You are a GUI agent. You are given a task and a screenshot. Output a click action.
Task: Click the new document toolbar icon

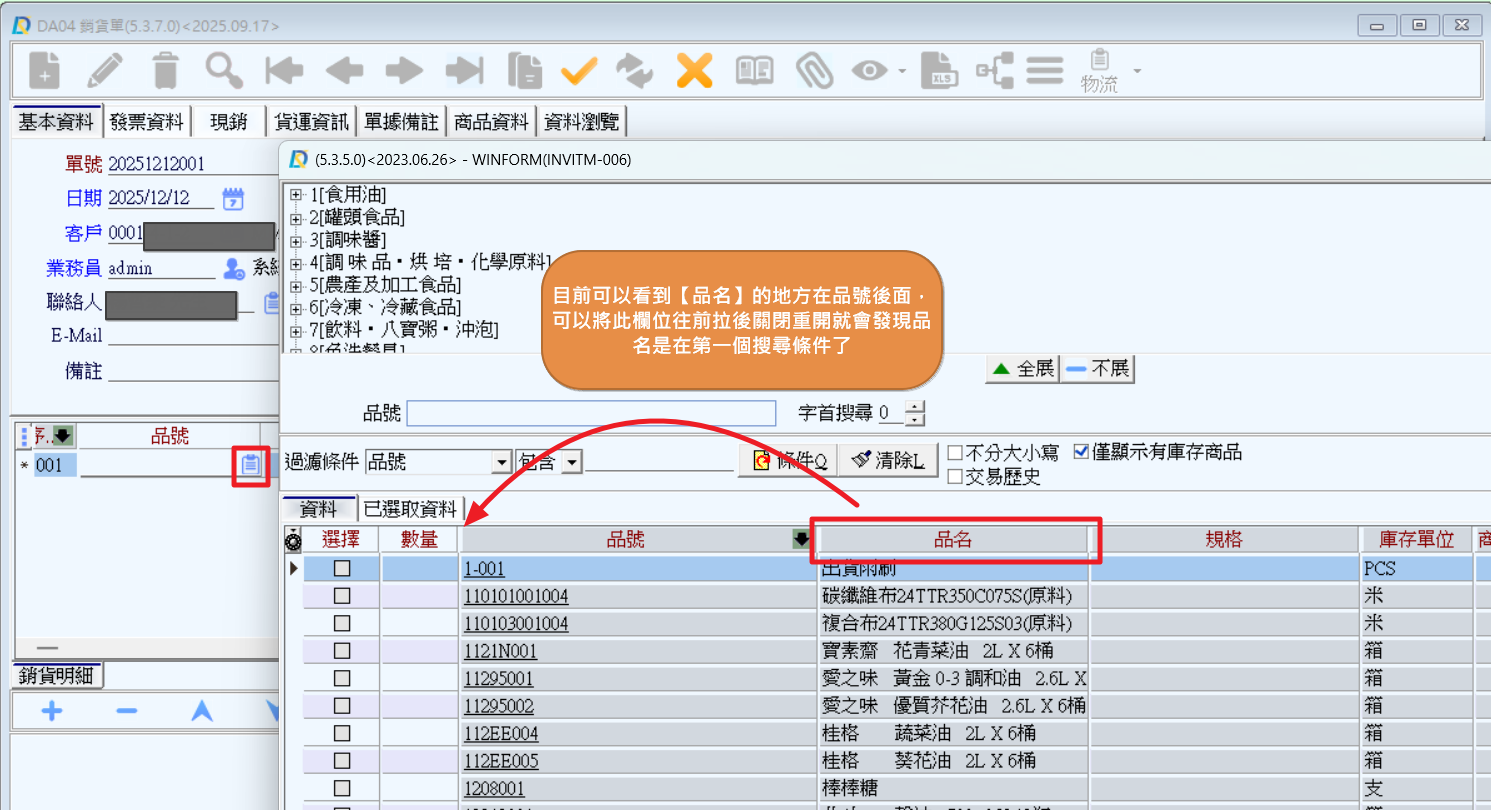(43, 71)
